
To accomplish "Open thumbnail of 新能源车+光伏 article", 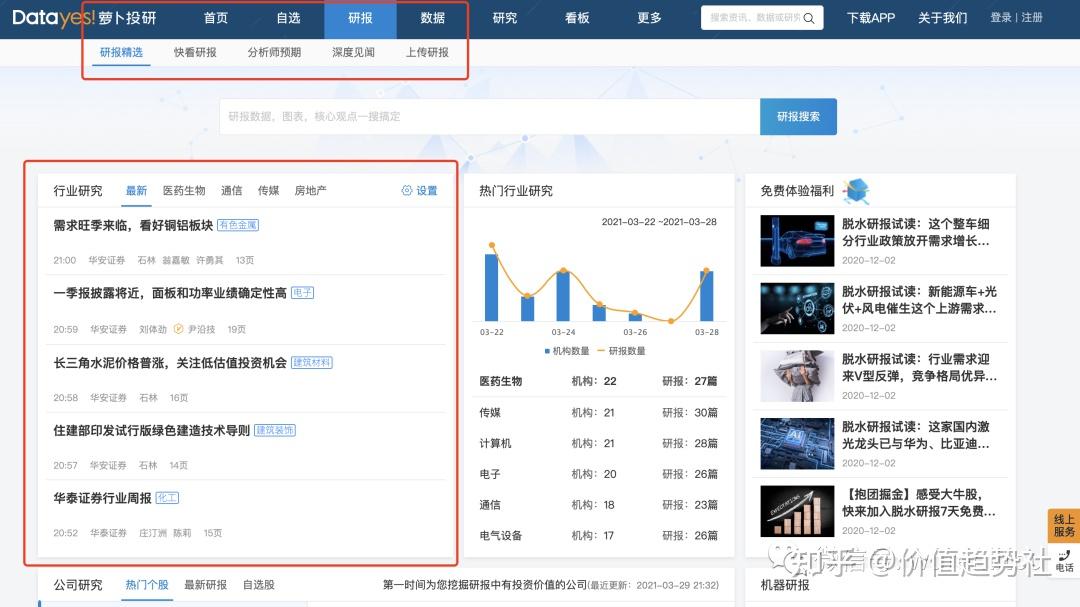I will (x=797, y=309).
